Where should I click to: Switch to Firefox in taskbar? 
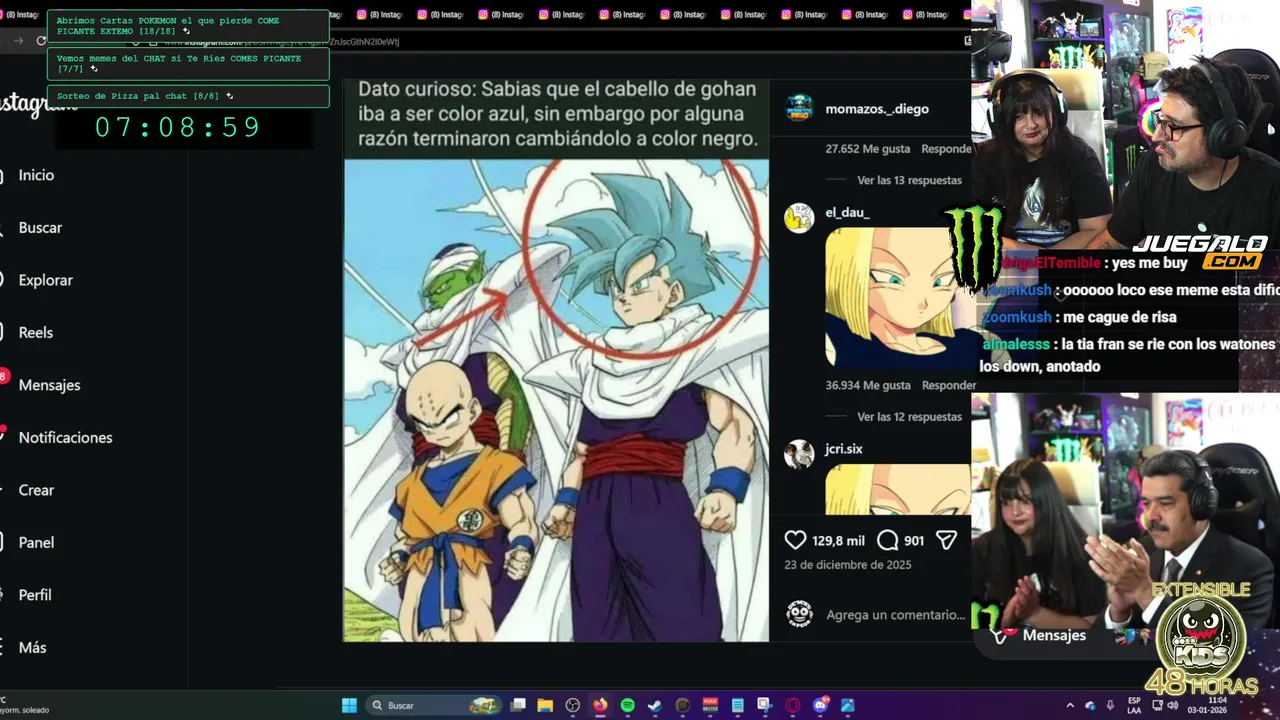coord(600,705)
